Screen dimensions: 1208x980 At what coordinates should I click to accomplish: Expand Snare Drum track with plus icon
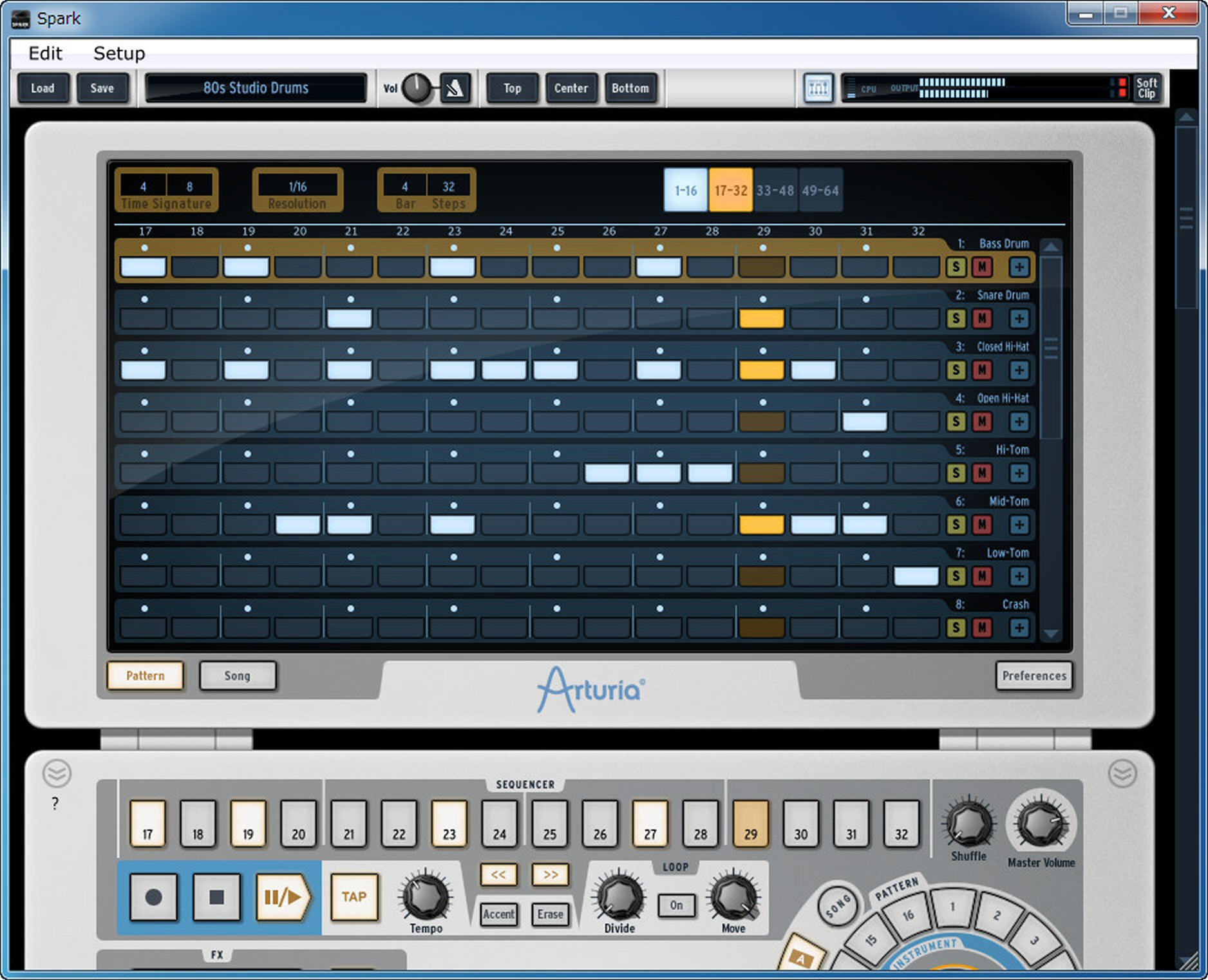point(1019,318)
